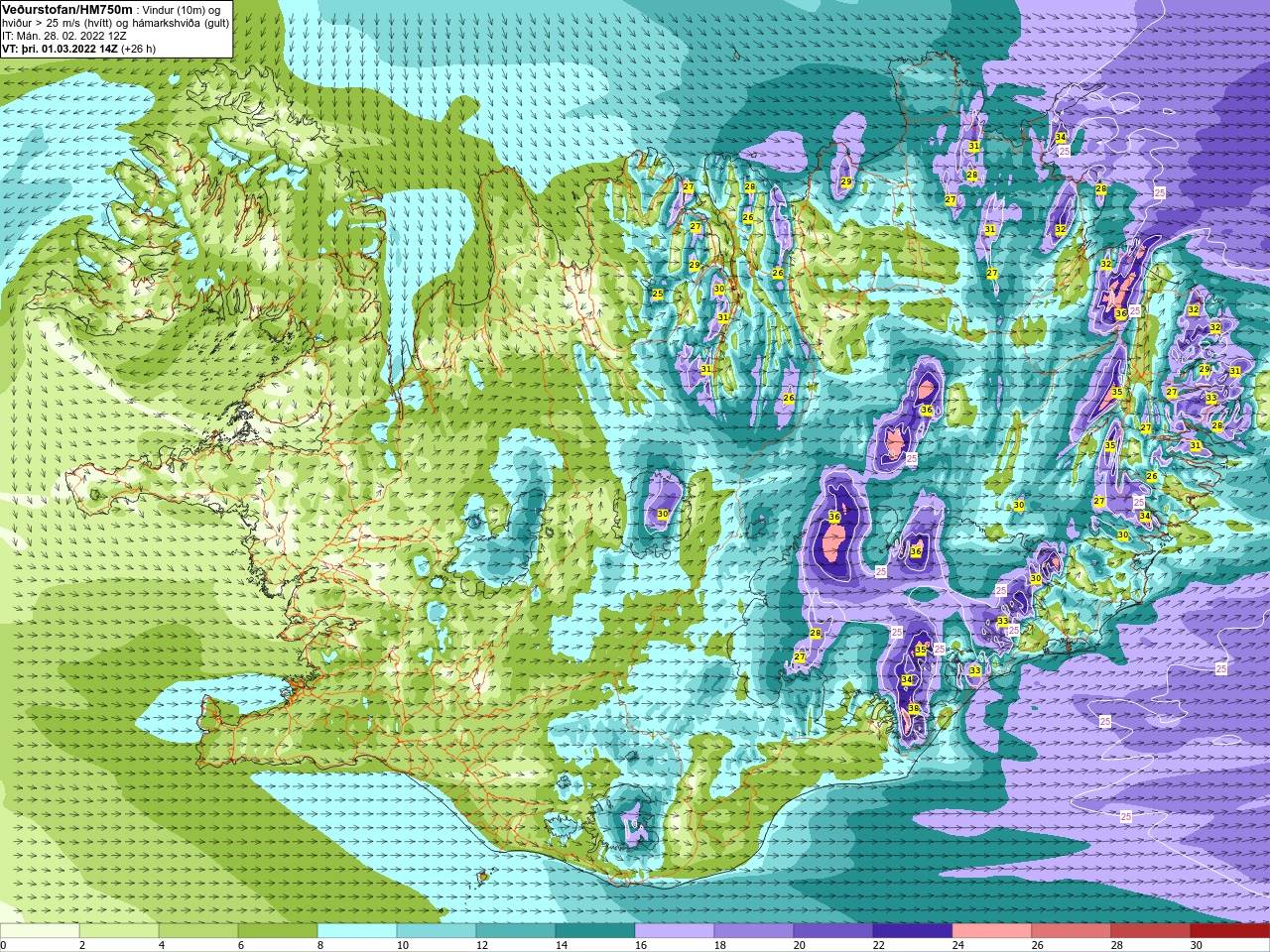Screen dimensions: 1270x952
Task: Click the 20 tick label on the color scale
Action: tap(800, 945)
